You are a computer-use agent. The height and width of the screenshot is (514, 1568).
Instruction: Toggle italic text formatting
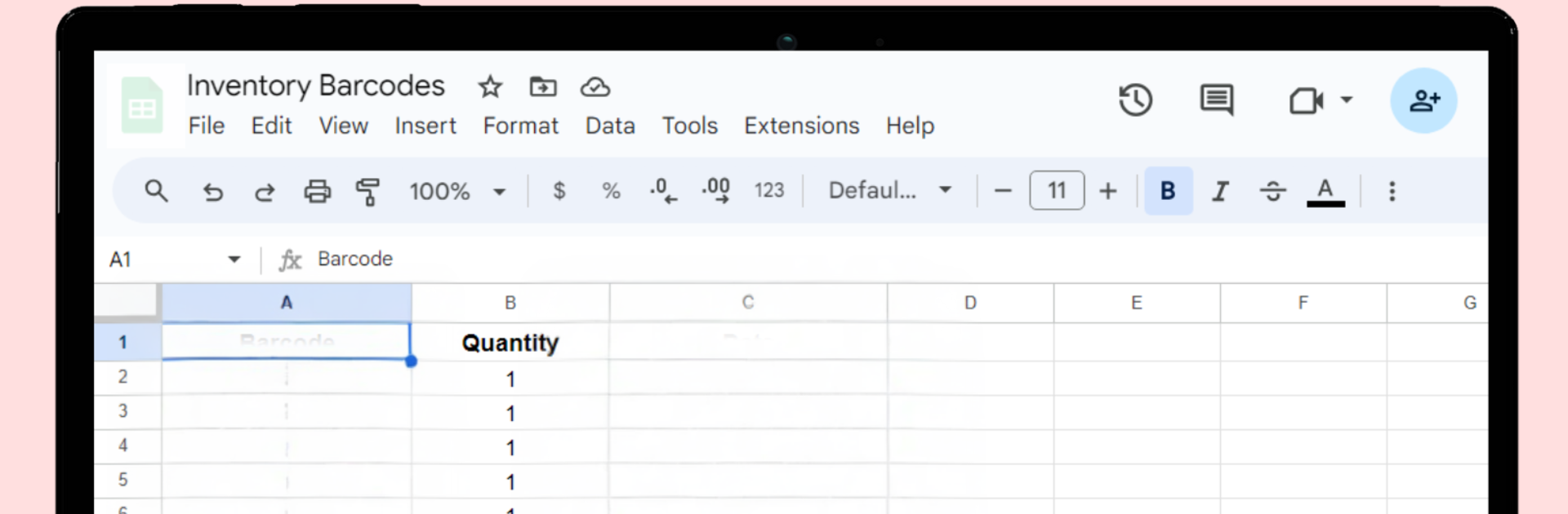click(x=1220, y=191)
